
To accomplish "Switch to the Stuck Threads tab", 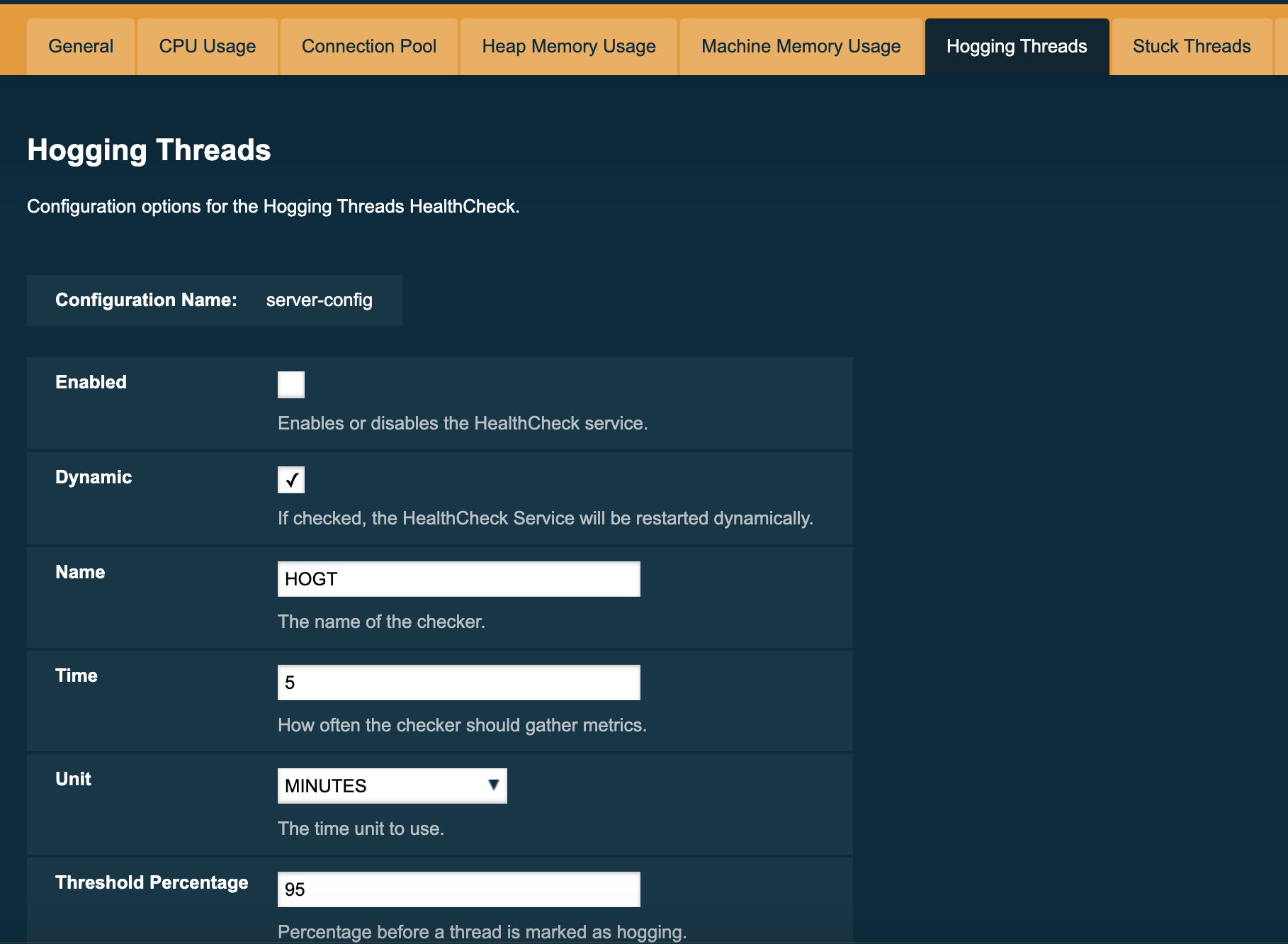I will 1191,45.
